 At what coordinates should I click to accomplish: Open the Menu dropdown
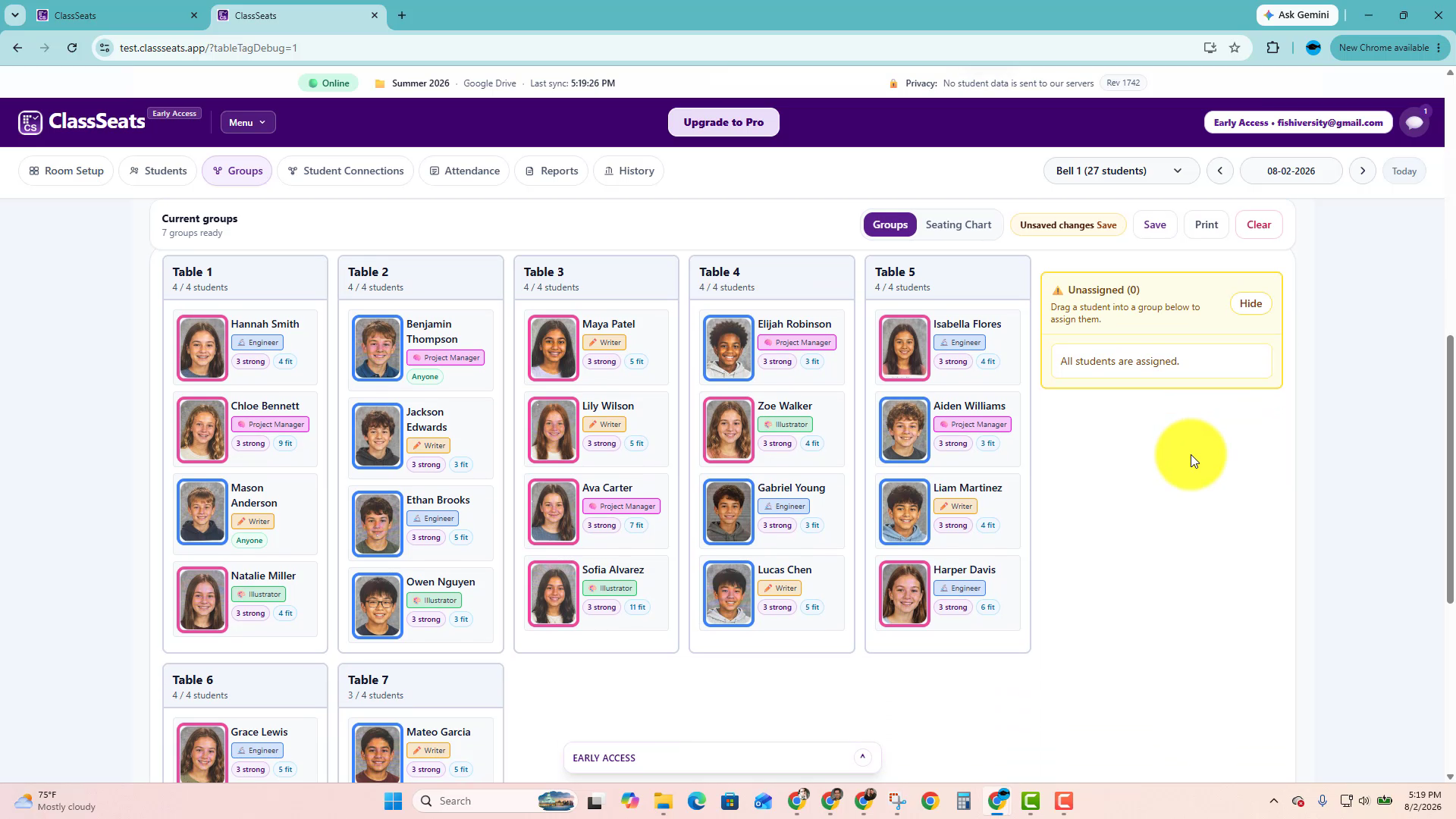click(x=248, y=122)
